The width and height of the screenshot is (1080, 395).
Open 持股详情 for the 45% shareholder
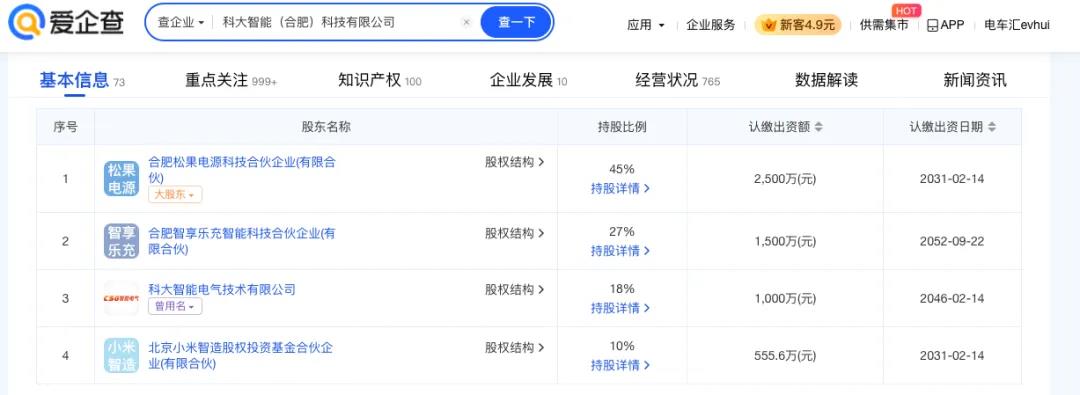click(620, 188)
